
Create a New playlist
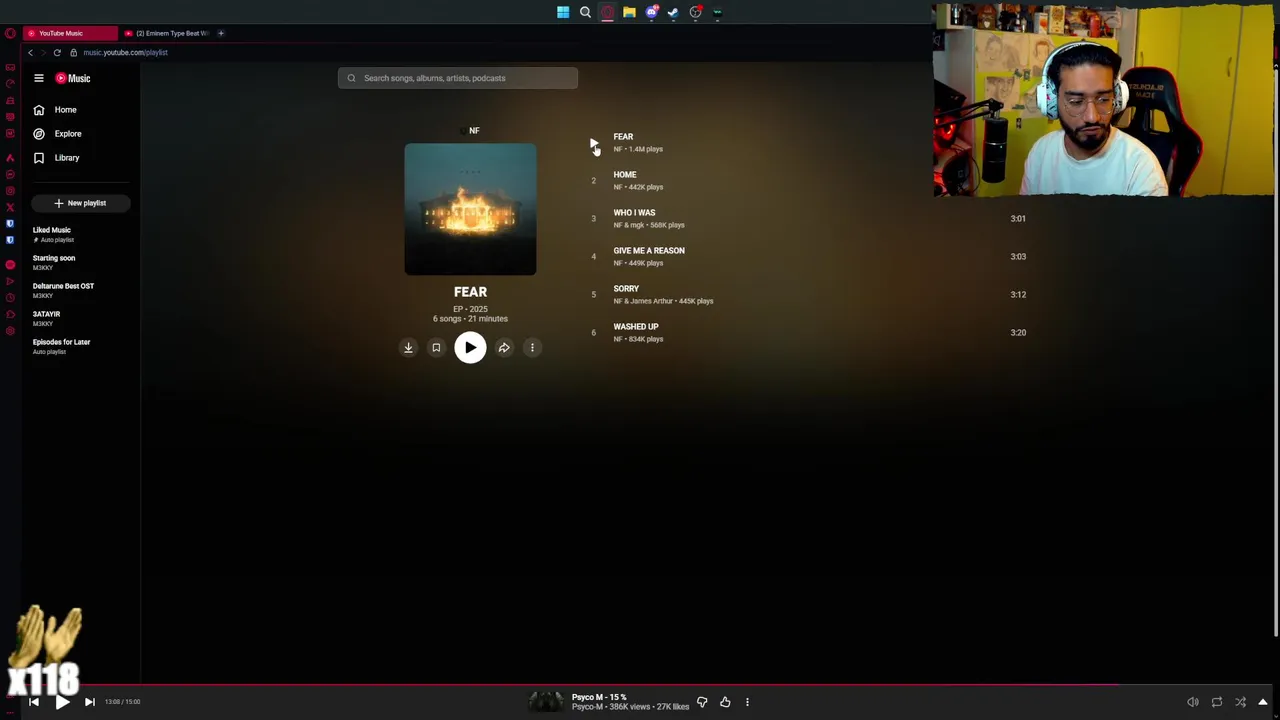pyautogui.click(x=80, y=203)
